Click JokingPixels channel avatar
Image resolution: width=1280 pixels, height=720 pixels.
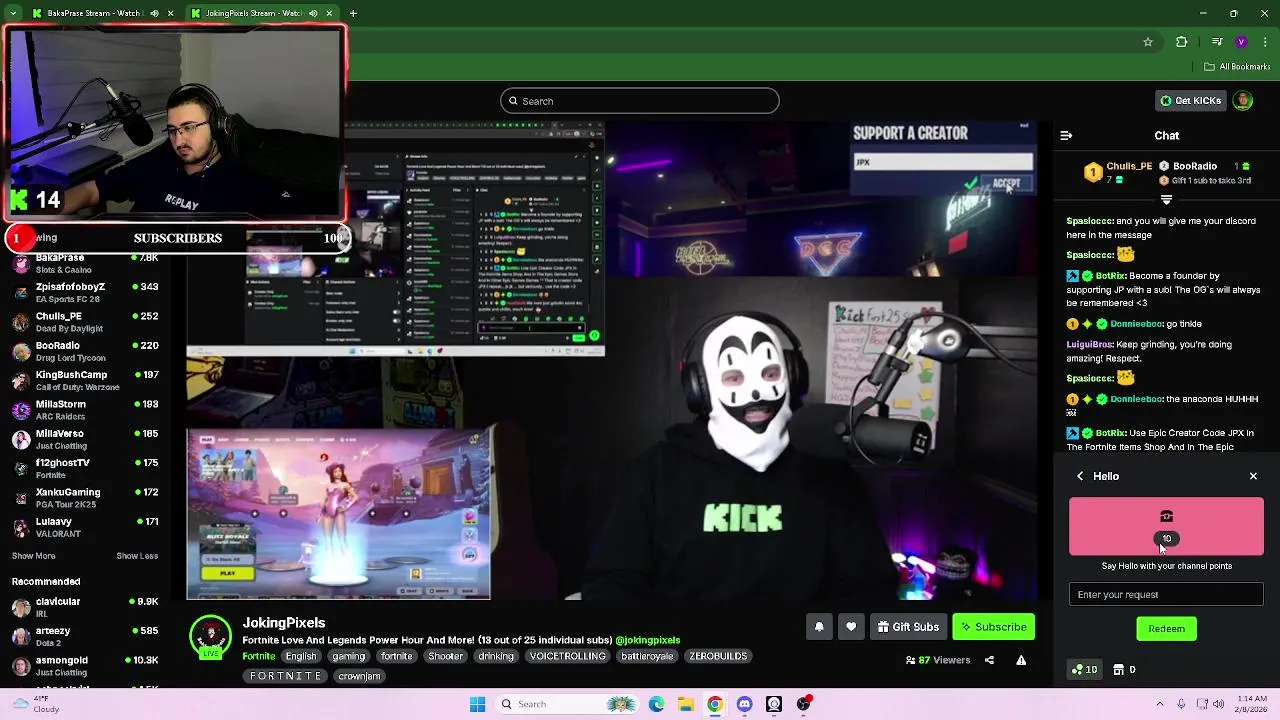point(210,637)
